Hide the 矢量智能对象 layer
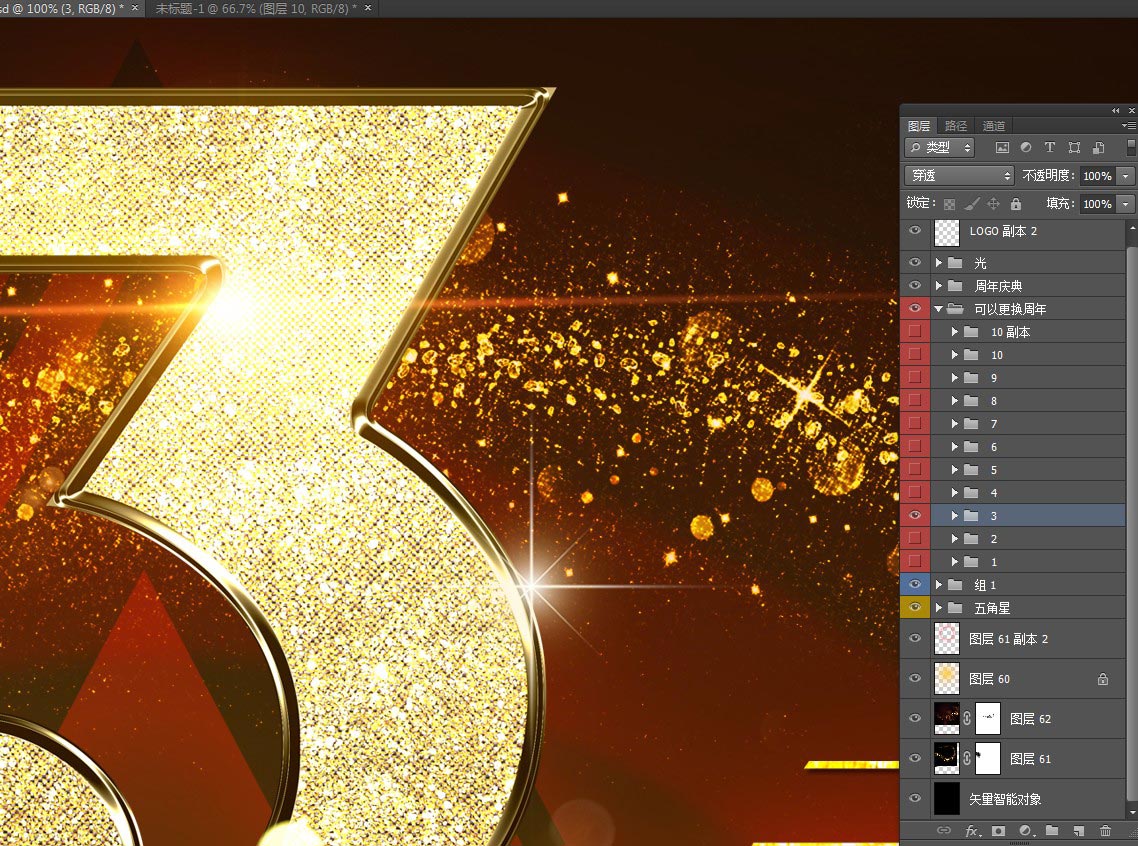1138x846 pixels. pos(915,798)
